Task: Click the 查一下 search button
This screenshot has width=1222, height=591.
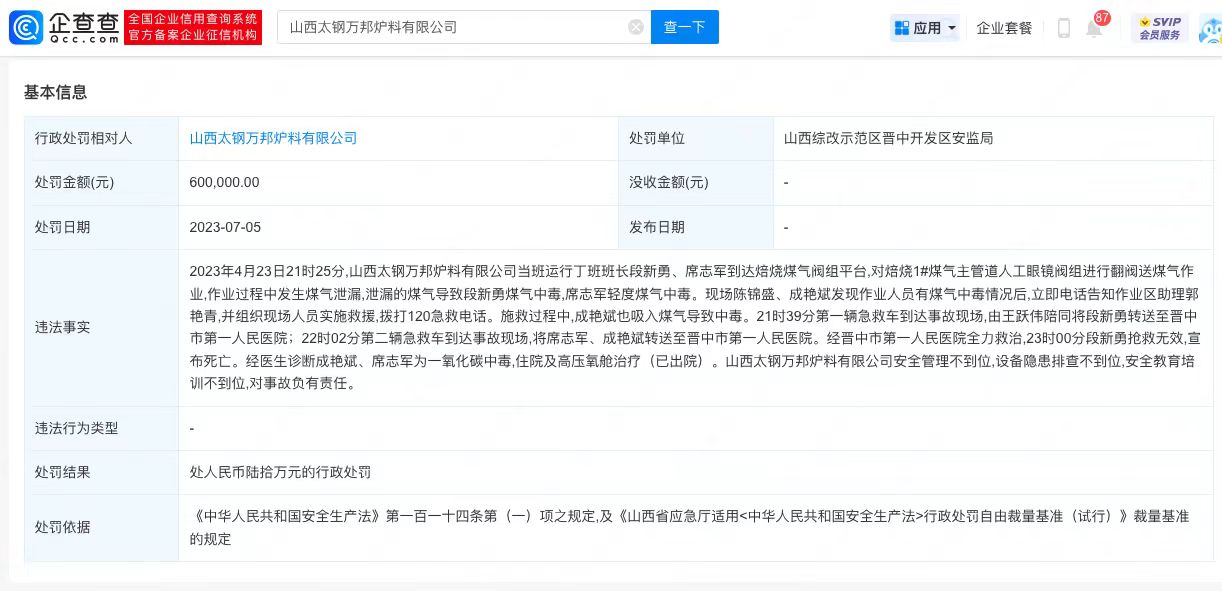Action: click(x=685, y=27)
